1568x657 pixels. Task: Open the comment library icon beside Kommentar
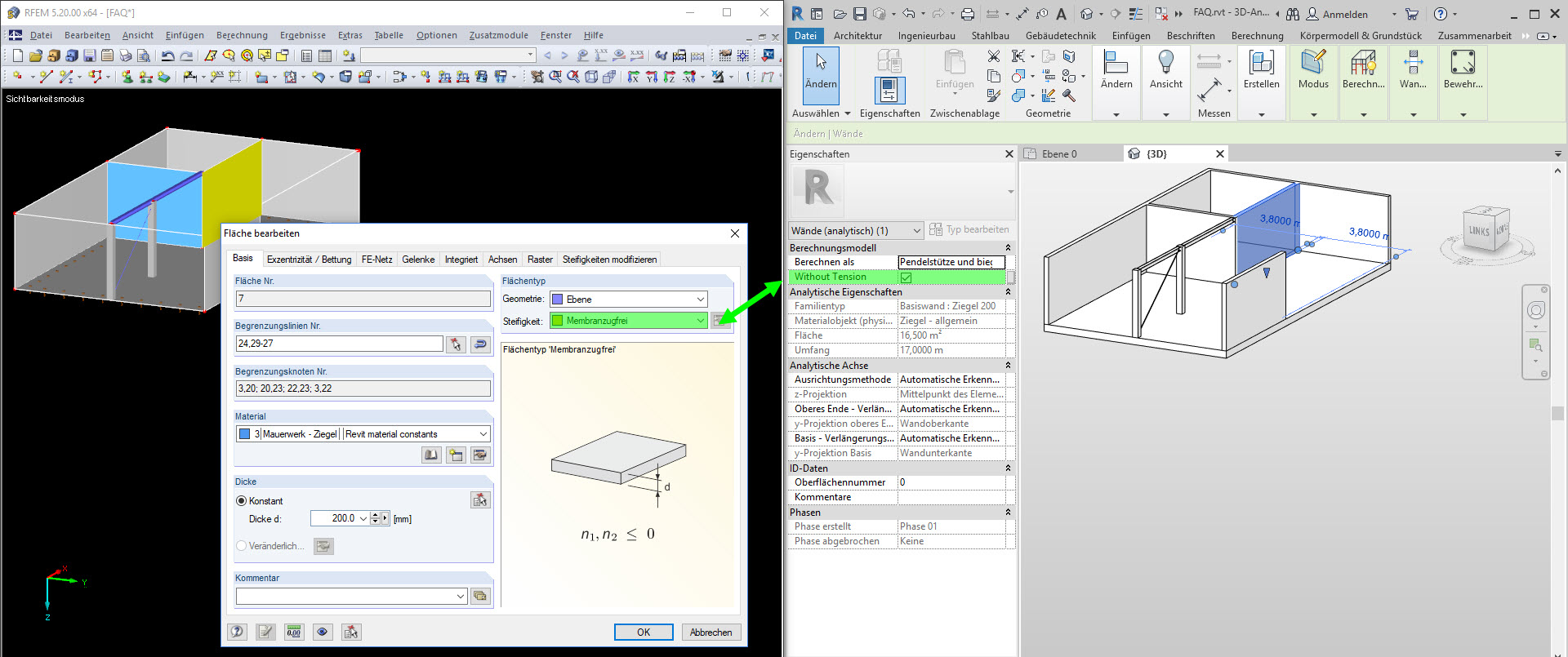click(480, 596)
